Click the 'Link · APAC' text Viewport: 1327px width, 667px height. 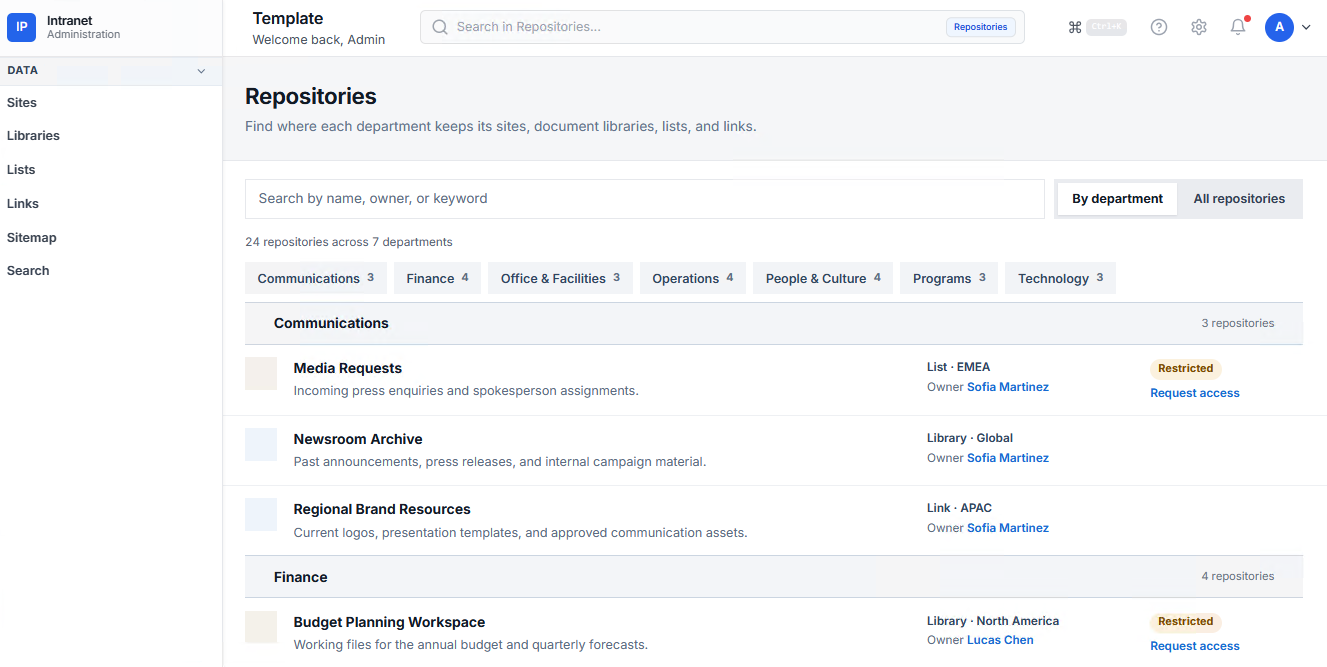tap(959, 508)
